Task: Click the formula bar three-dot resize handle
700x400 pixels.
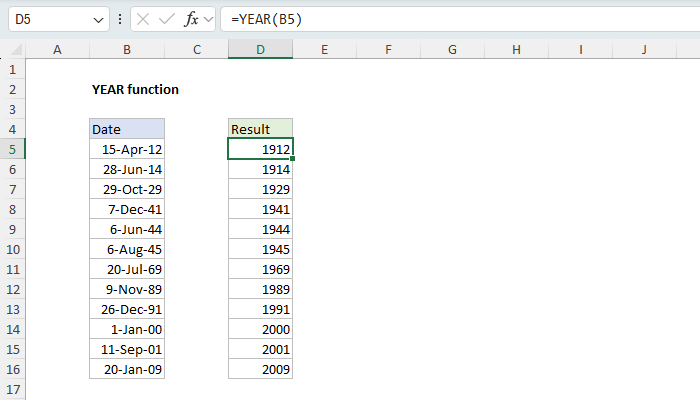Action: click(x=120, y=19)
